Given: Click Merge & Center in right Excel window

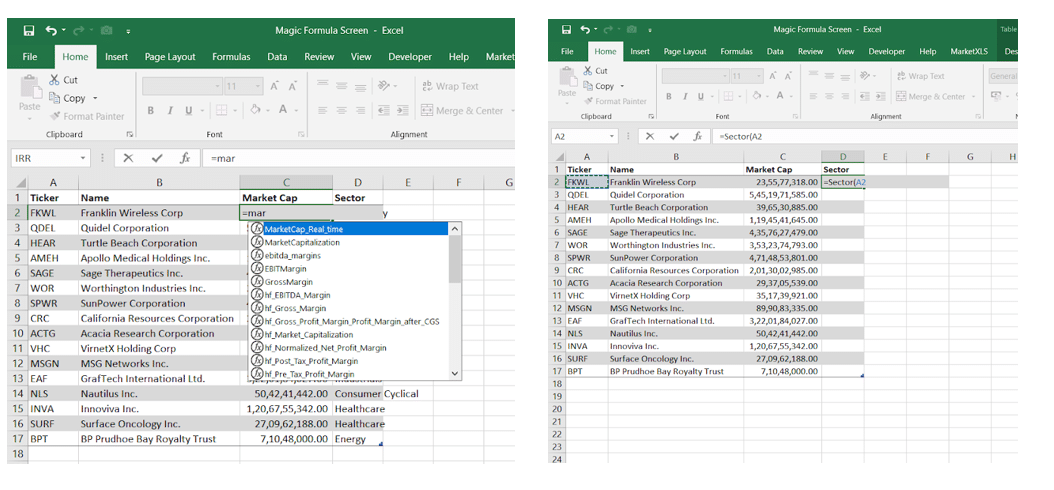Looking at the screenshot, I should pos(930,97).
